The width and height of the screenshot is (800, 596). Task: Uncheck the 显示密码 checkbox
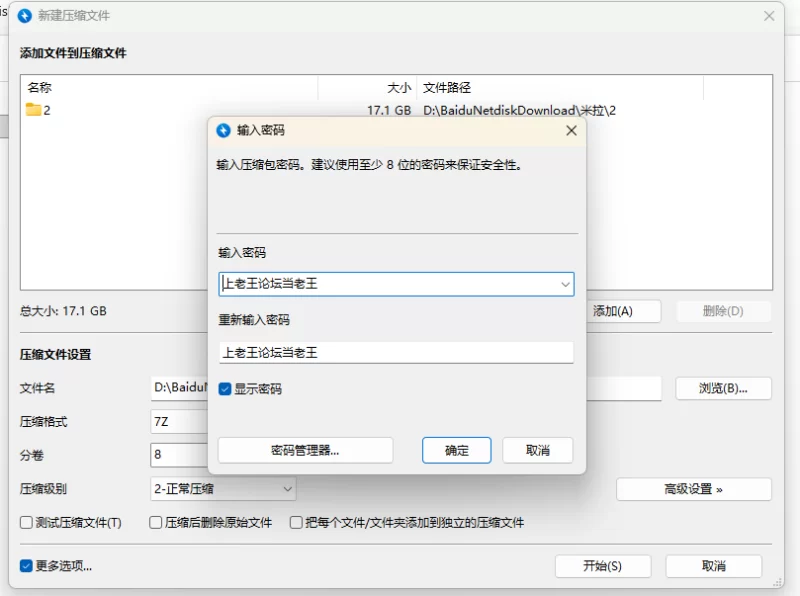(x=225, y=389)
